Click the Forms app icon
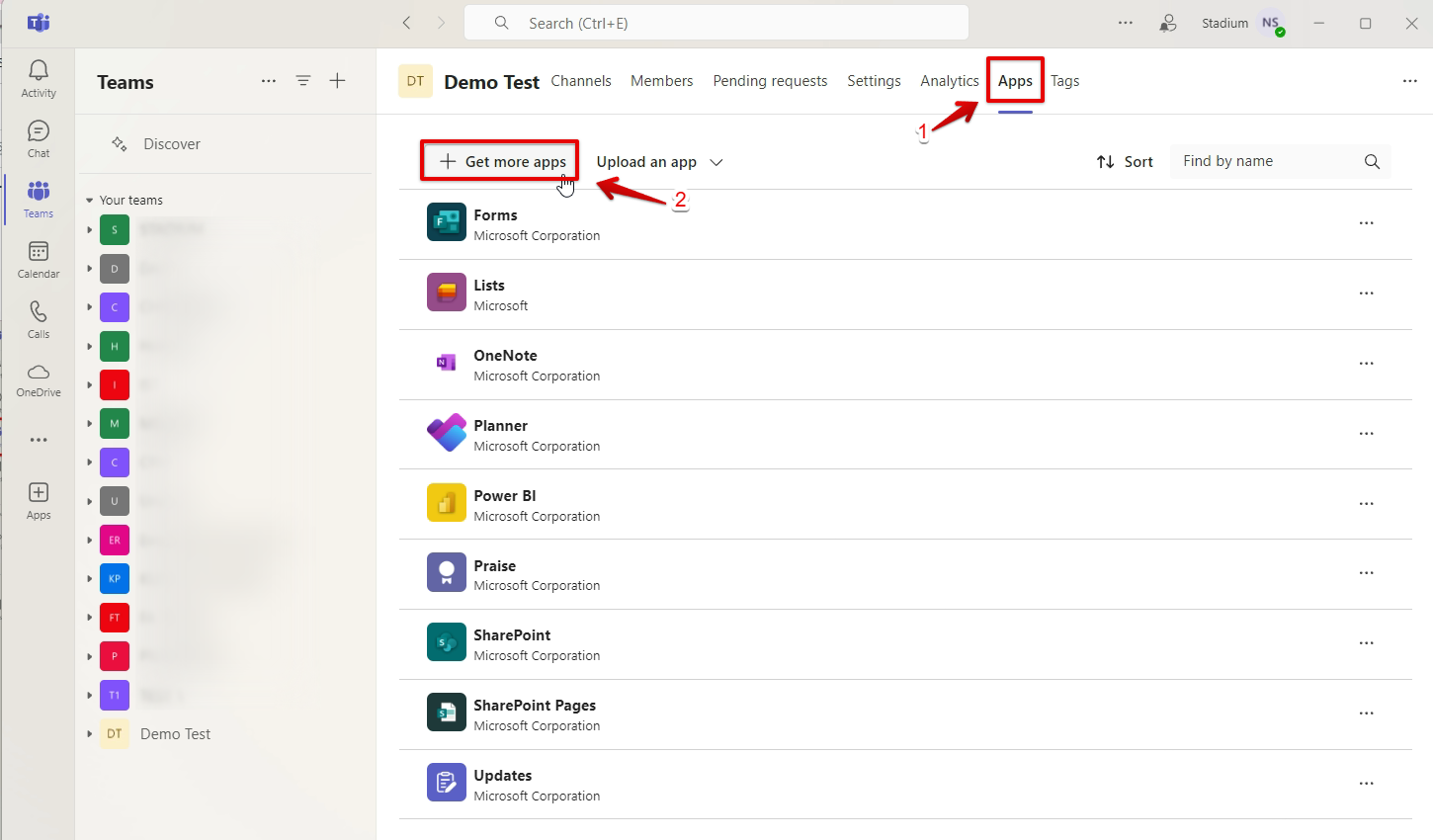Image resolution: width=1433 pixels, height=840 pixels. 447,222
